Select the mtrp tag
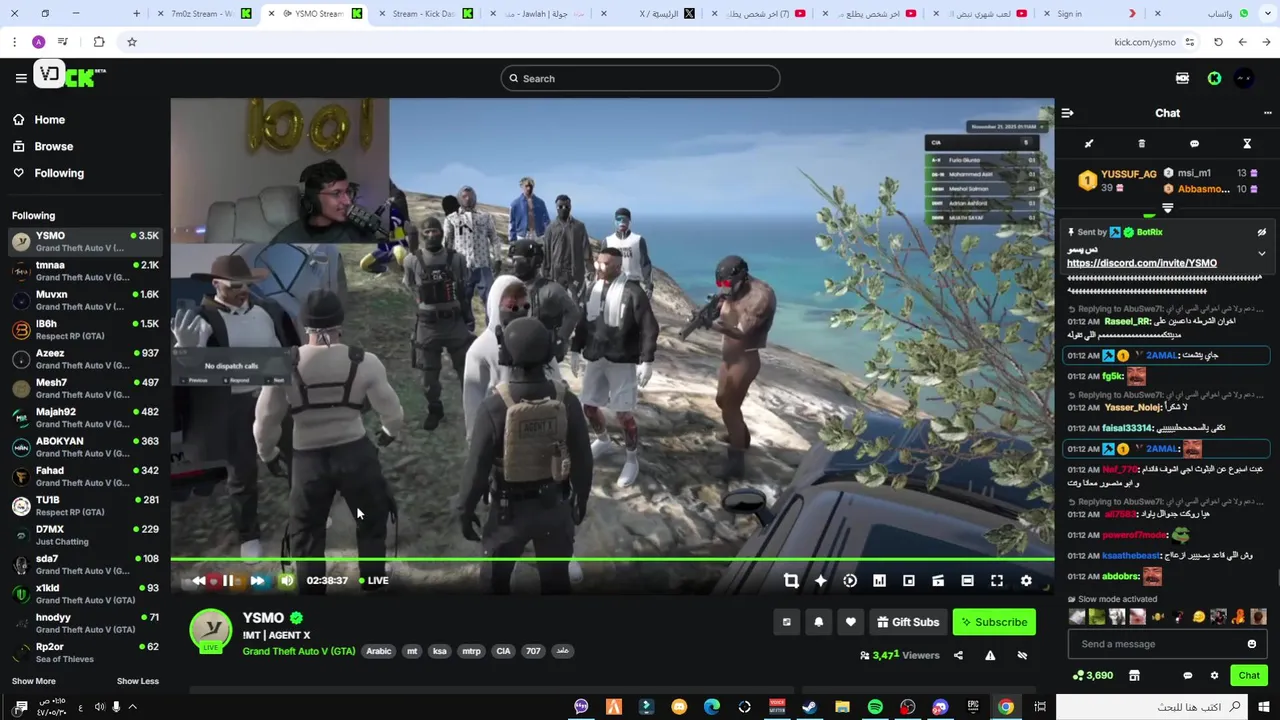This screenshot has height=720, width=1280. pos(471,651)
